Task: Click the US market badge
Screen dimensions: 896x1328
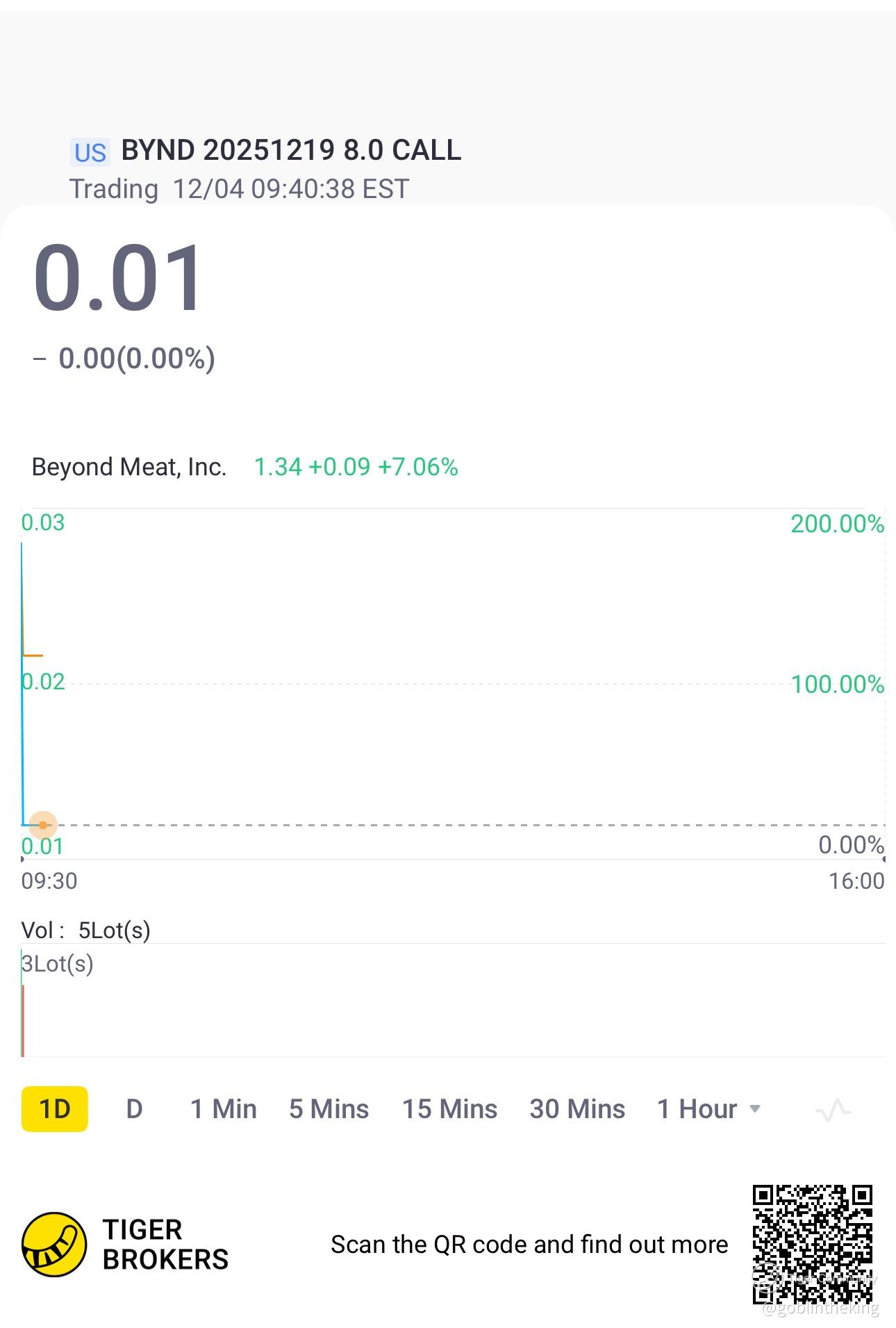Action: point(90,152)
